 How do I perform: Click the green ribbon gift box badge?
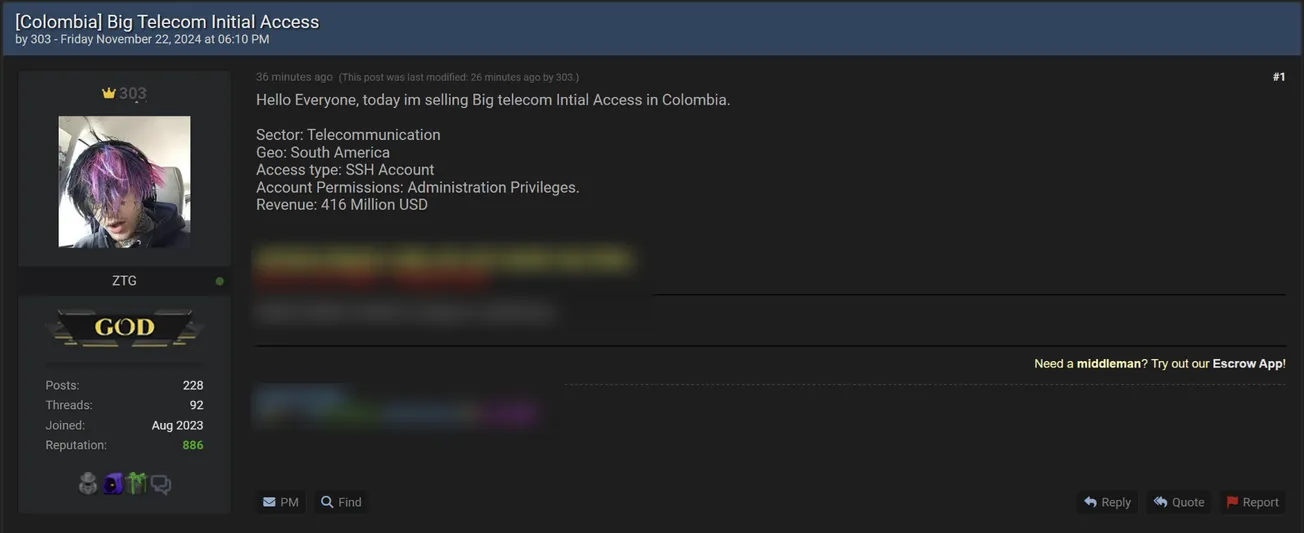pyautogui.click(x=136, y=484)
